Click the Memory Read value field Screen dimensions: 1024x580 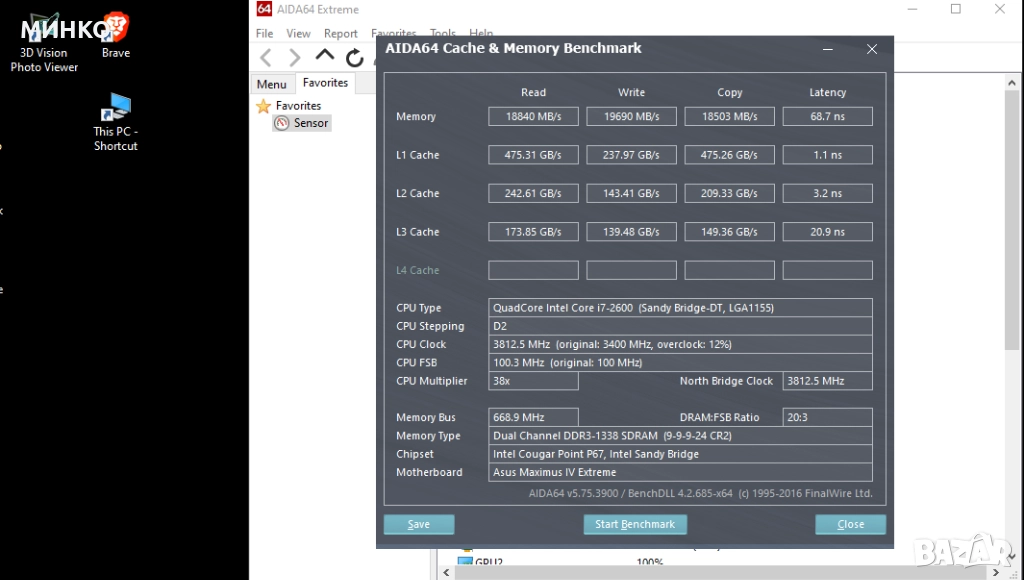533,117
